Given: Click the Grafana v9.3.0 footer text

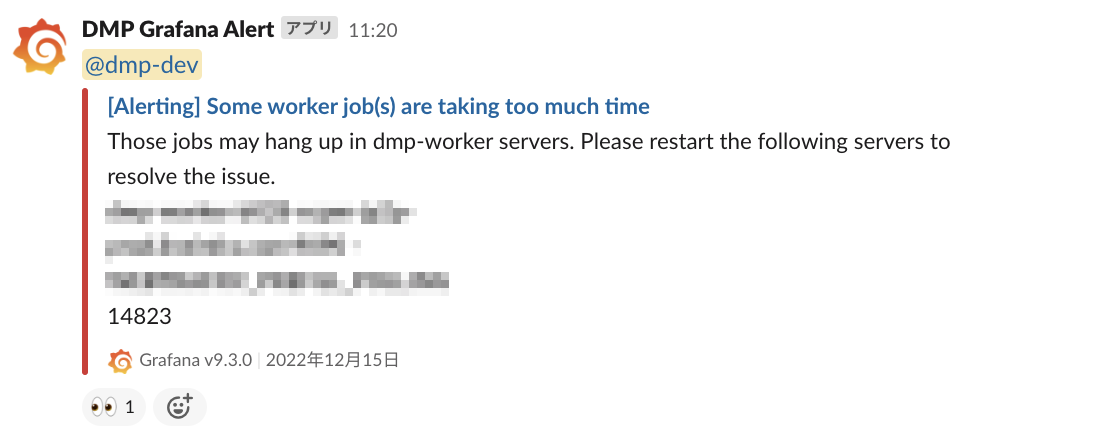Looking at the screenshot, I should 196,360.
